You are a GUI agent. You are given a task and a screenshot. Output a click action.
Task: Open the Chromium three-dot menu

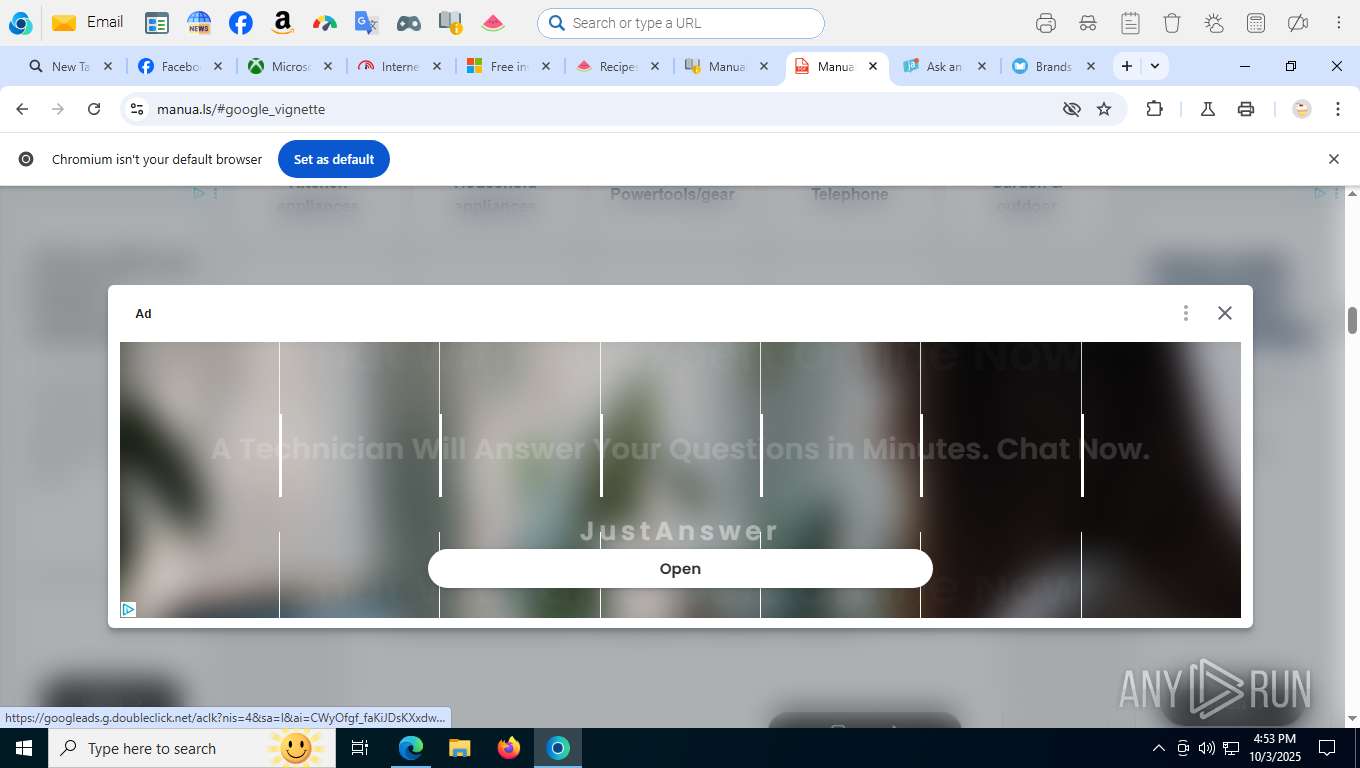(1338, 109)
